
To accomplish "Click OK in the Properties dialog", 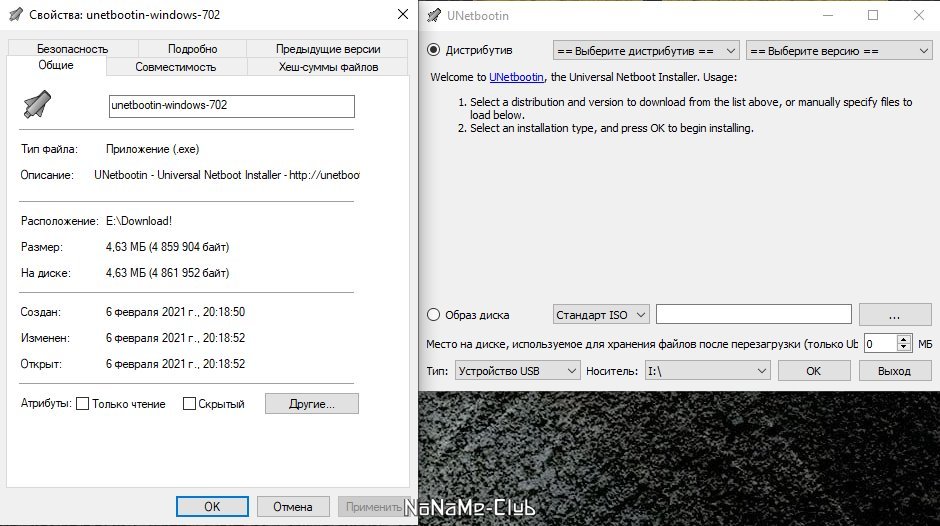I will click(x=212, y=506).
